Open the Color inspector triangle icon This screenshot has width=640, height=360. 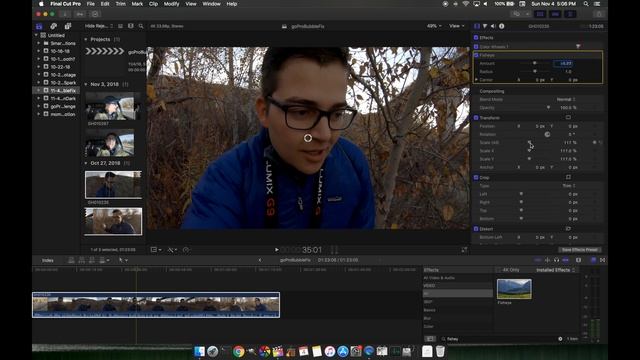(x=485, y=26)
